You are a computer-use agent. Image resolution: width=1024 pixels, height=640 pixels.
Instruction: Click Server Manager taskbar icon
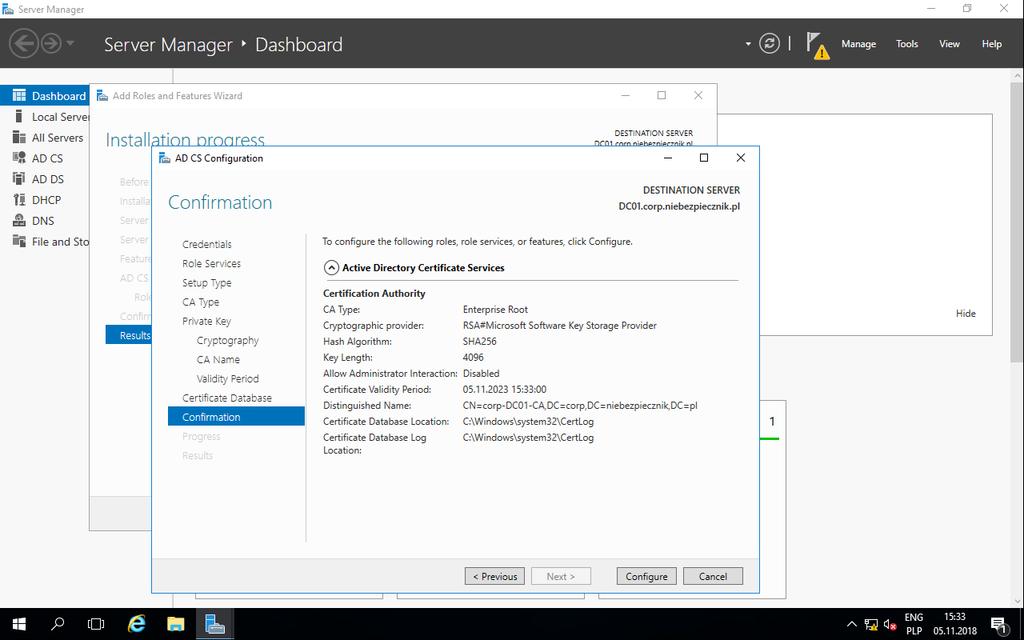pyautogui.click(x=215, y=624)
